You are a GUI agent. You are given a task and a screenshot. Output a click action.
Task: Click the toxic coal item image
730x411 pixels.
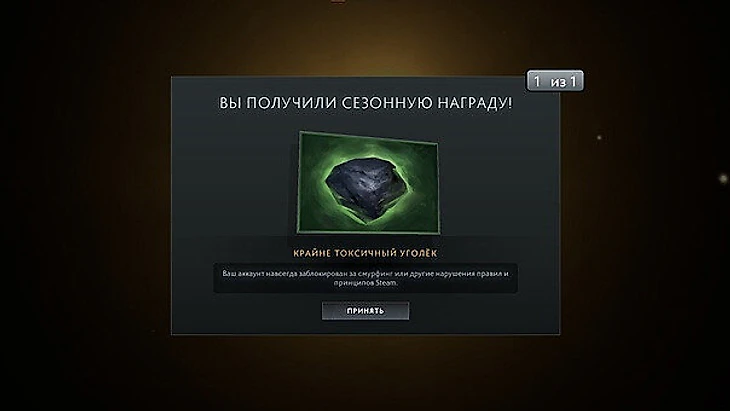368,182
